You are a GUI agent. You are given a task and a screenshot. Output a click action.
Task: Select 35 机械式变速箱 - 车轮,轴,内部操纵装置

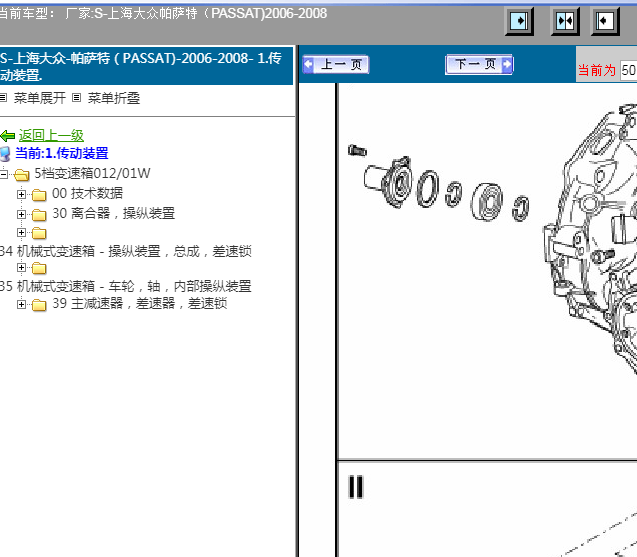tap(126, 286)
